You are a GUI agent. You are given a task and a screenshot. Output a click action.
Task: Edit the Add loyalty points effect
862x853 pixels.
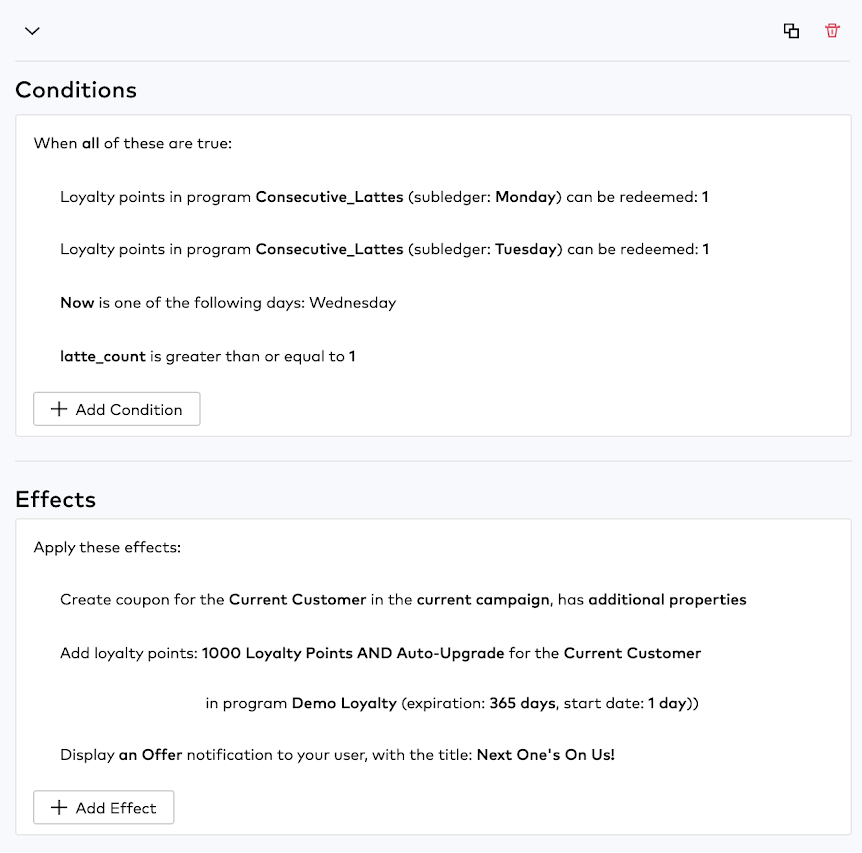click(379, 653)
